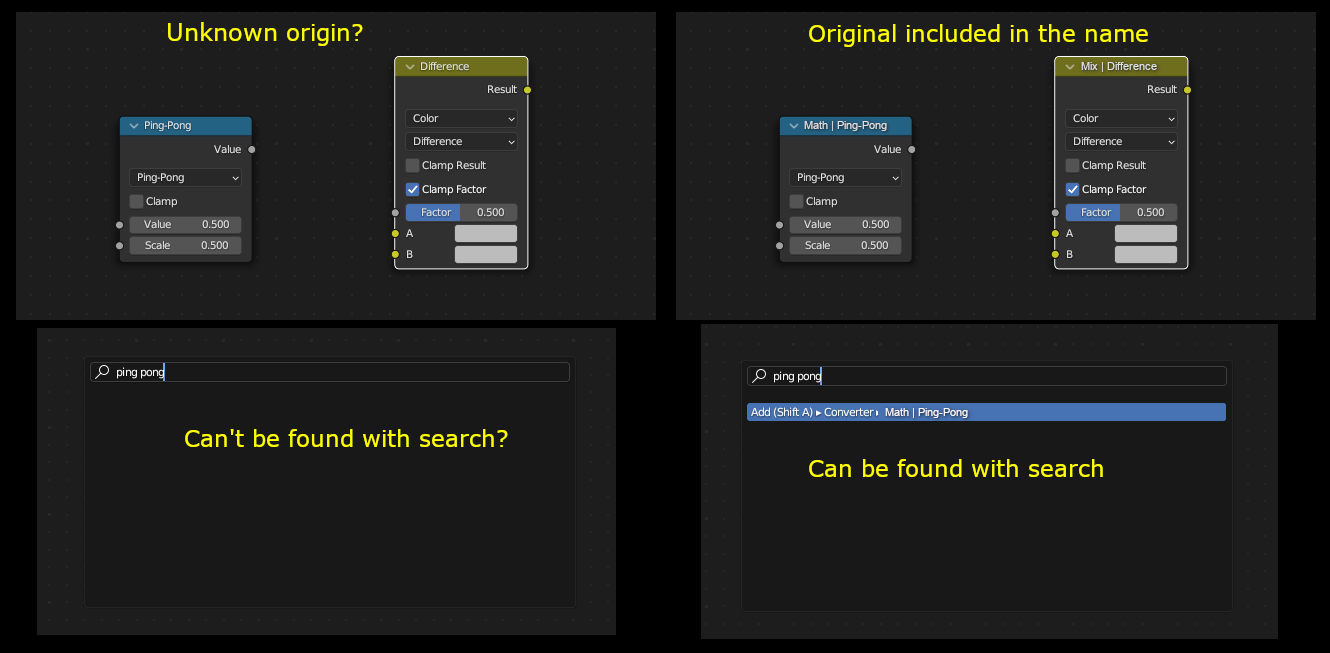The image size is (1330, 653).
Task: Click Value 0.500 field in Math | Ping-Pong node
Action: 845,225
